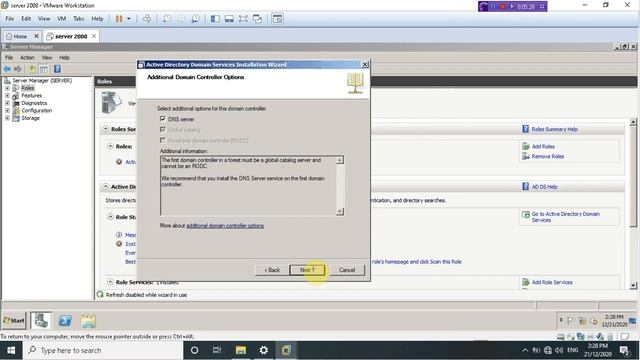Expand the Storage tree node
The height and width of the screenshot is (360, 640).
pyautogui.click(x=7, y=118)
